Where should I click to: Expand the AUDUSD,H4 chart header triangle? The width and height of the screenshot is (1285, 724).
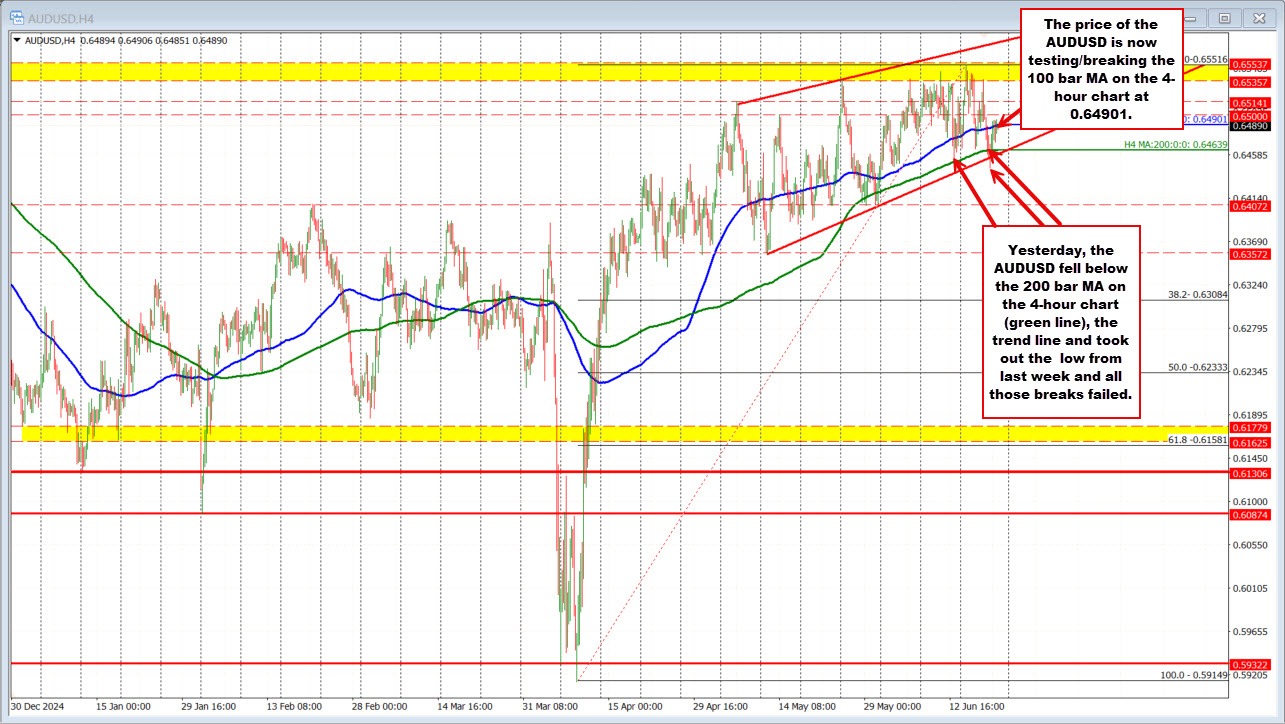15,40
